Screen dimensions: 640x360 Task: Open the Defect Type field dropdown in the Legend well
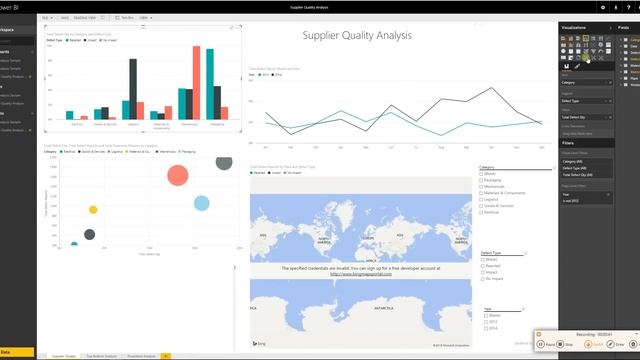(x=606, y=101)
